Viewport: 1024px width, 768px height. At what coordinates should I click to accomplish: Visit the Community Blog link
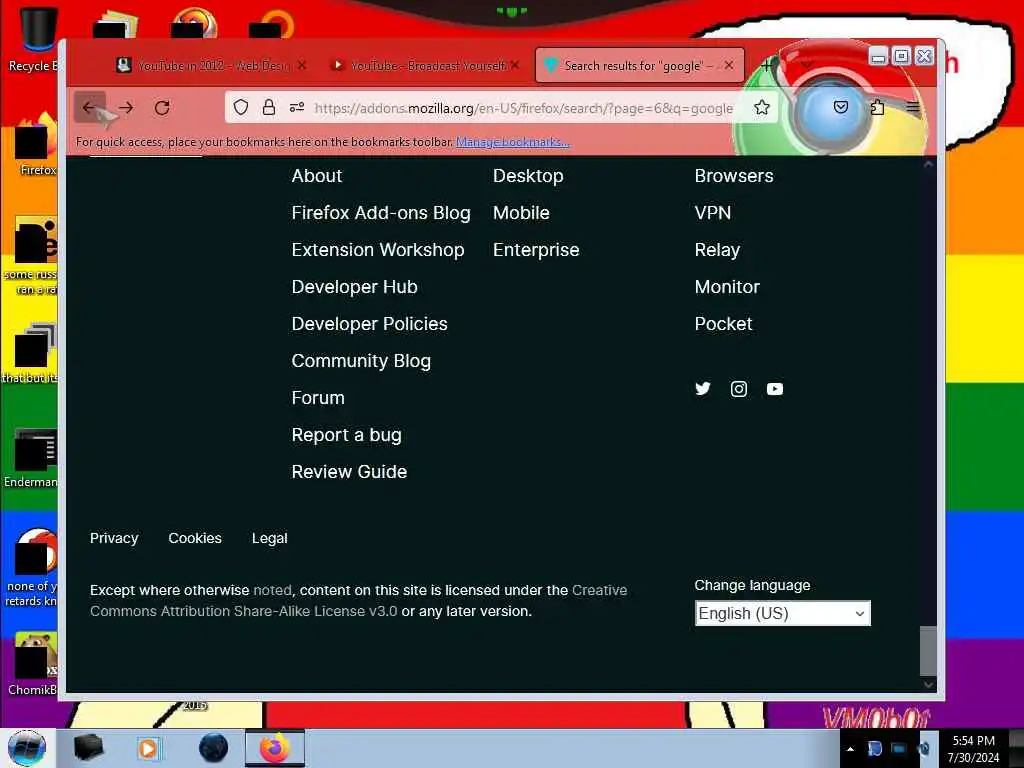coord(360,361)
